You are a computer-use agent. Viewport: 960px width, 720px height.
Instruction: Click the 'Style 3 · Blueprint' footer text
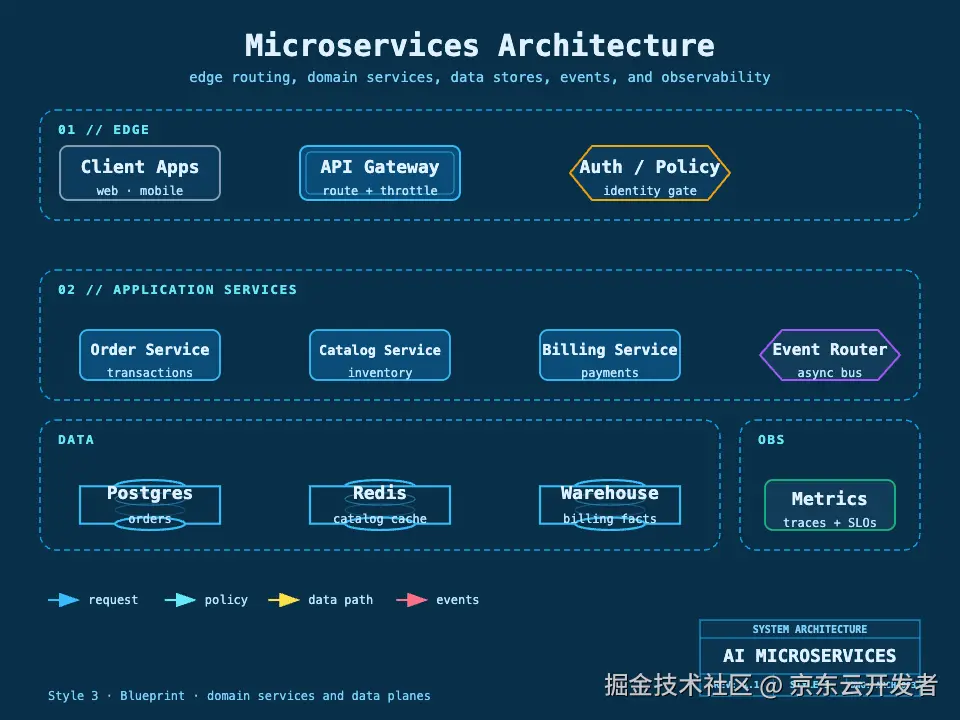[x=239, y=696]
